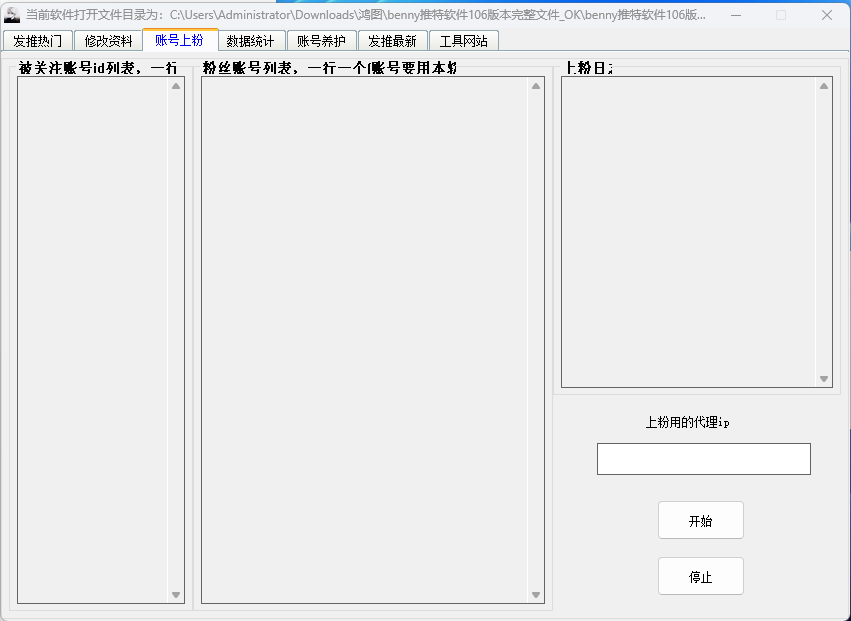The width and height of the screenshot is (851, 621).
Task: Click up arrow of 上粉日志 scrollbar
Action: tap(824, 86)
